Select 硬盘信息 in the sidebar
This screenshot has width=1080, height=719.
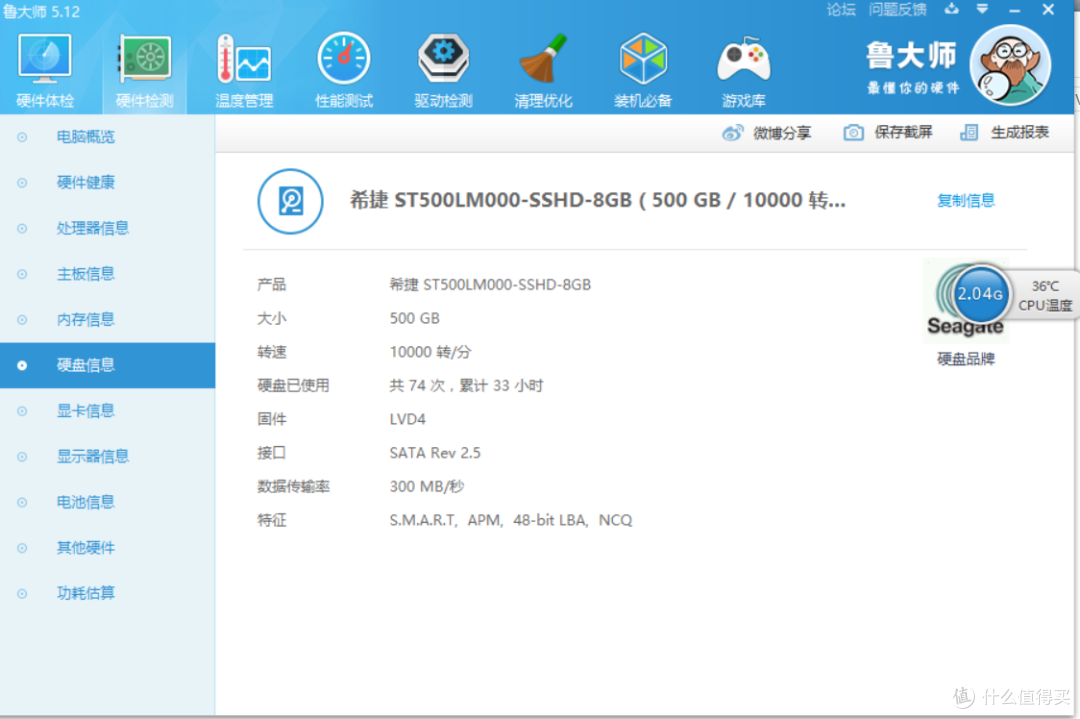[107, 365]
